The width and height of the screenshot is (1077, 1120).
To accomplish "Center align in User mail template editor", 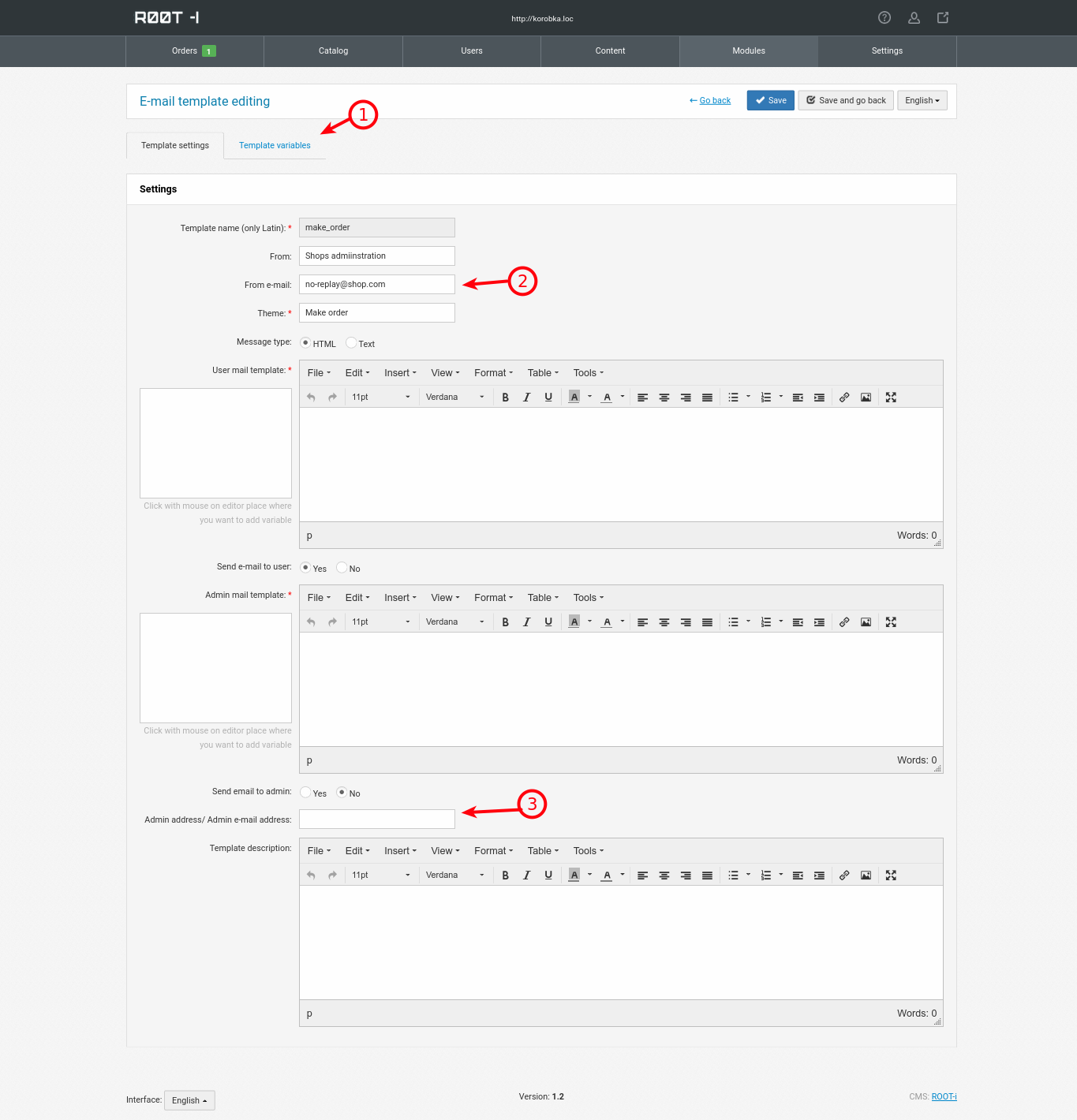I will (x=664, y=398).
